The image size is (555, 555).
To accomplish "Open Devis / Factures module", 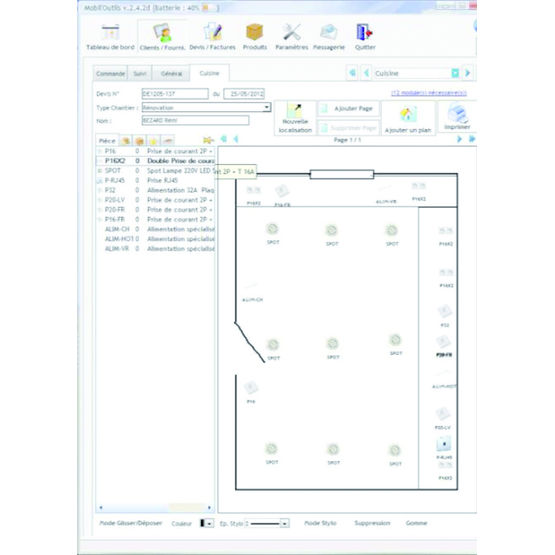I will click(x=212, y=37).
